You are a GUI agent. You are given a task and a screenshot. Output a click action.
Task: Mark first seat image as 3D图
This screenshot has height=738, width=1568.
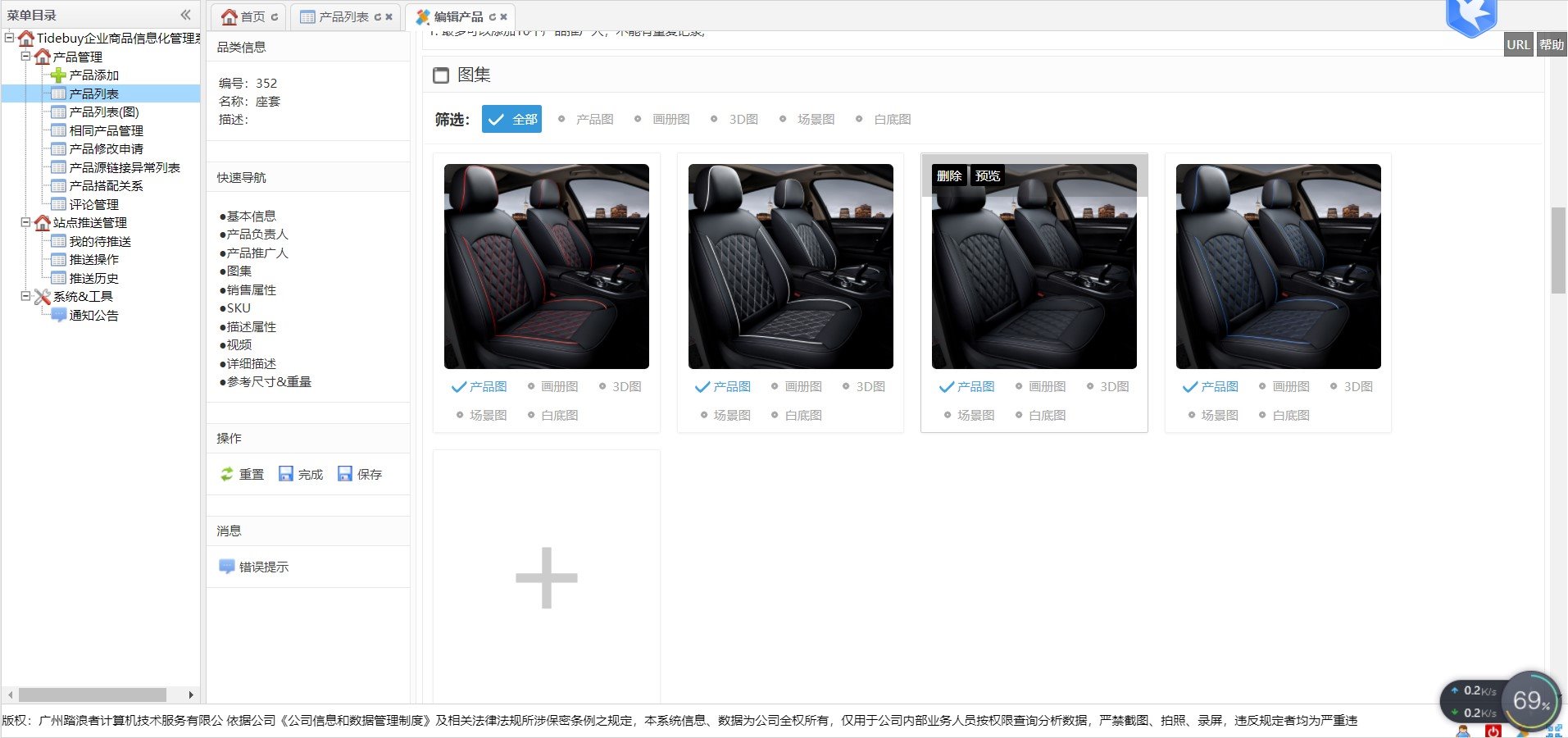(620, 387)
